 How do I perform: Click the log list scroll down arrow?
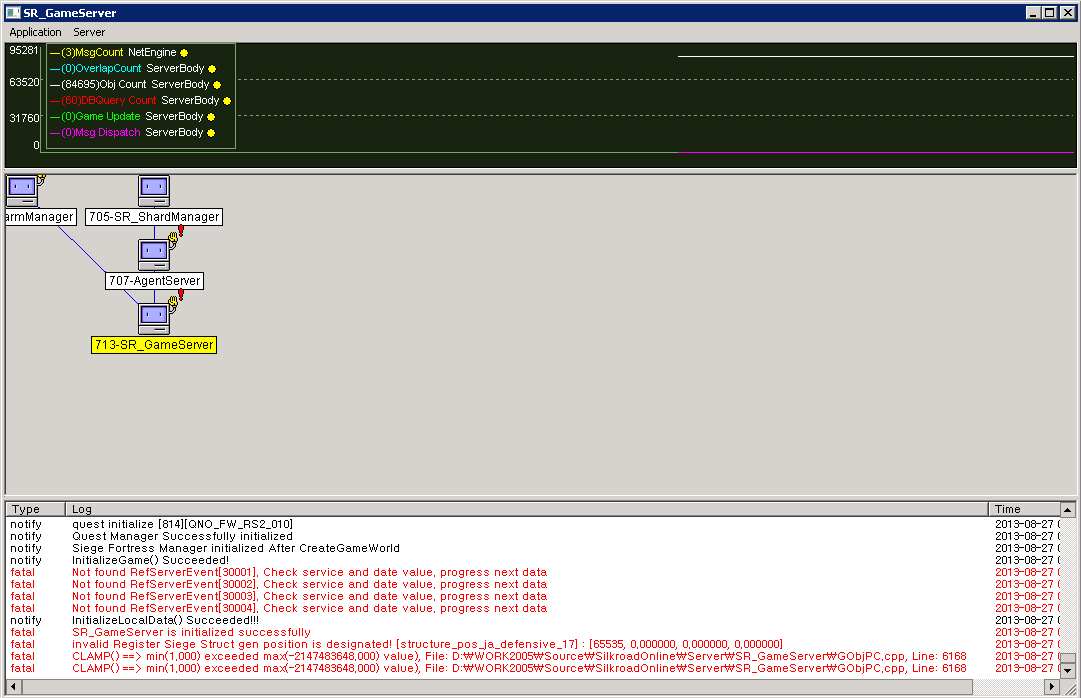1067,670
